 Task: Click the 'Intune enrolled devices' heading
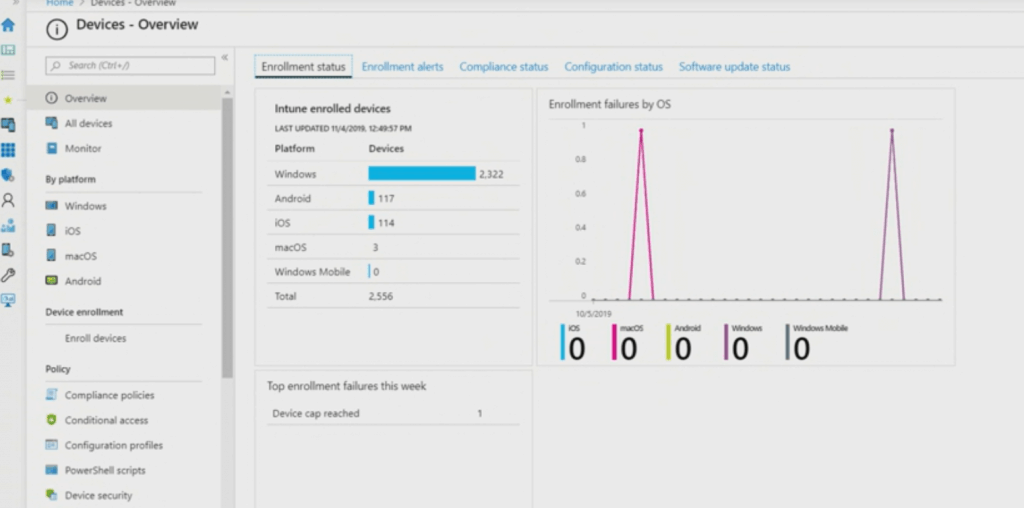(332, 108)
